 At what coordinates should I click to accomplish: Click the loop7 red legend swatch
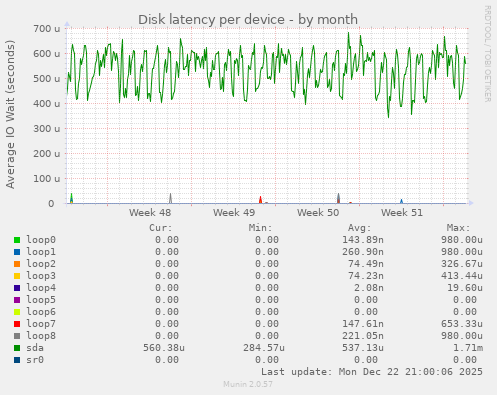tap(17, 324)
